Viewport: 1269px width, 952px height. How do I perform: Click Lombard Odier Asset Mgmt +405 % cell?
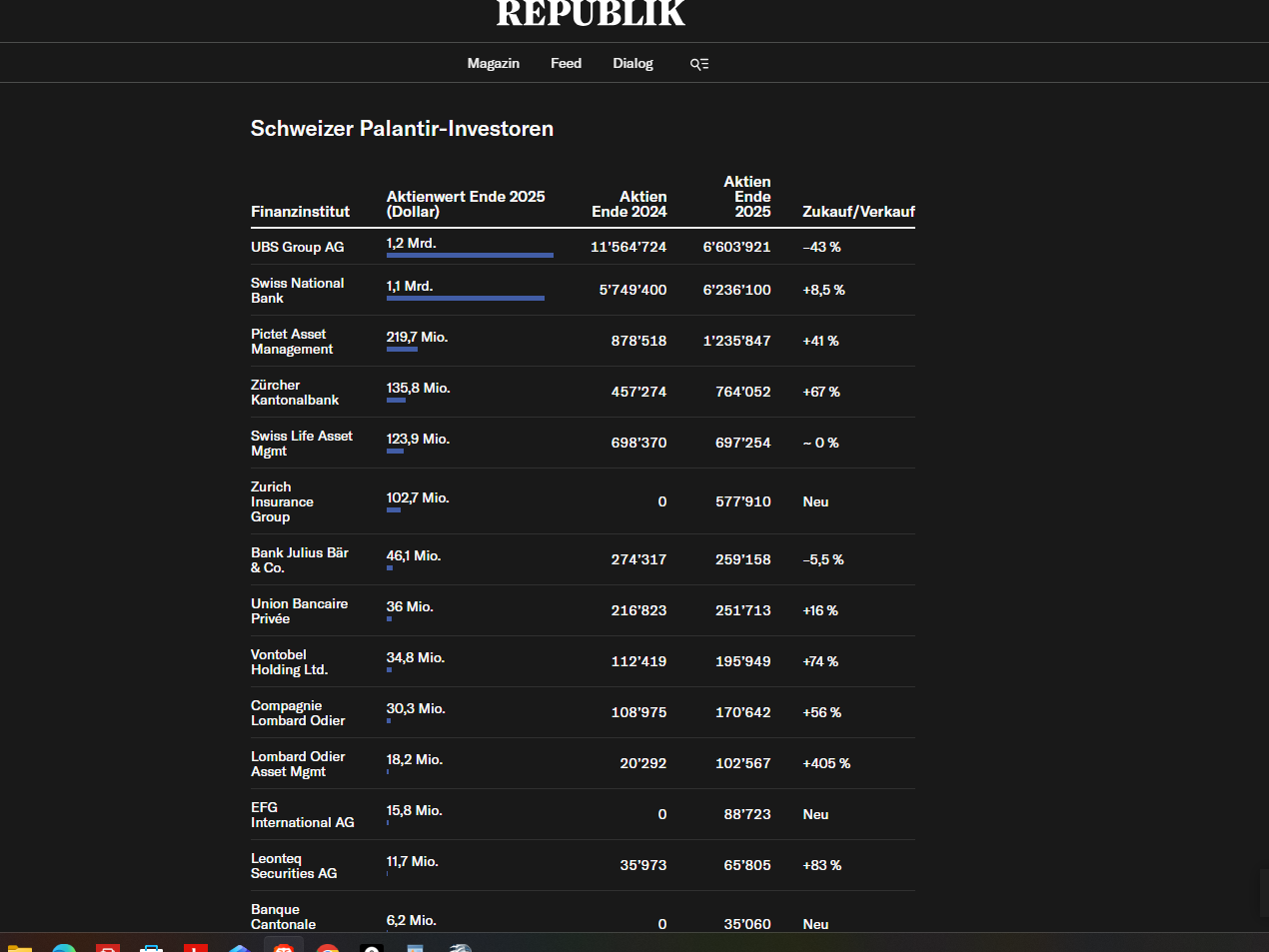(826, 764)
